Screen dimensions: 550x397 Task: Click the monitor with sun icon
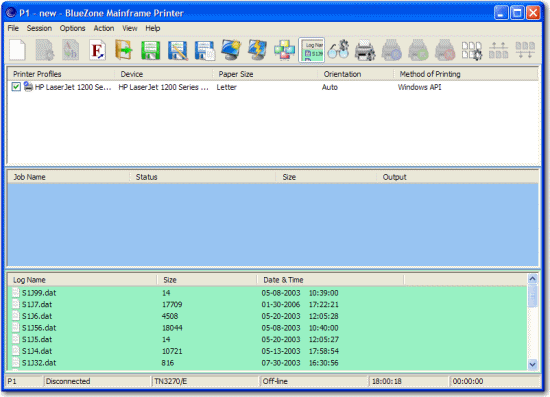[231, 50]
